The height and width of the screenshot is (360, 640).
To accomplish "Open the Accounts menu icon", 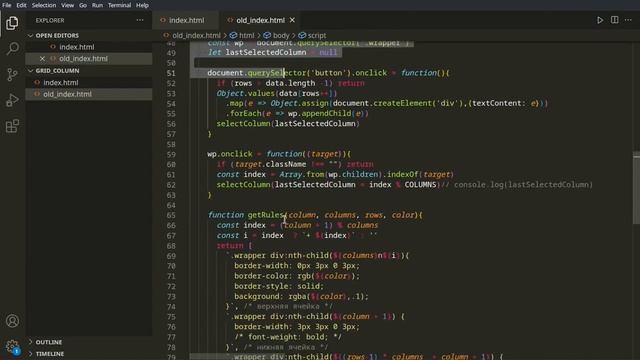I will tap(12, 321).
